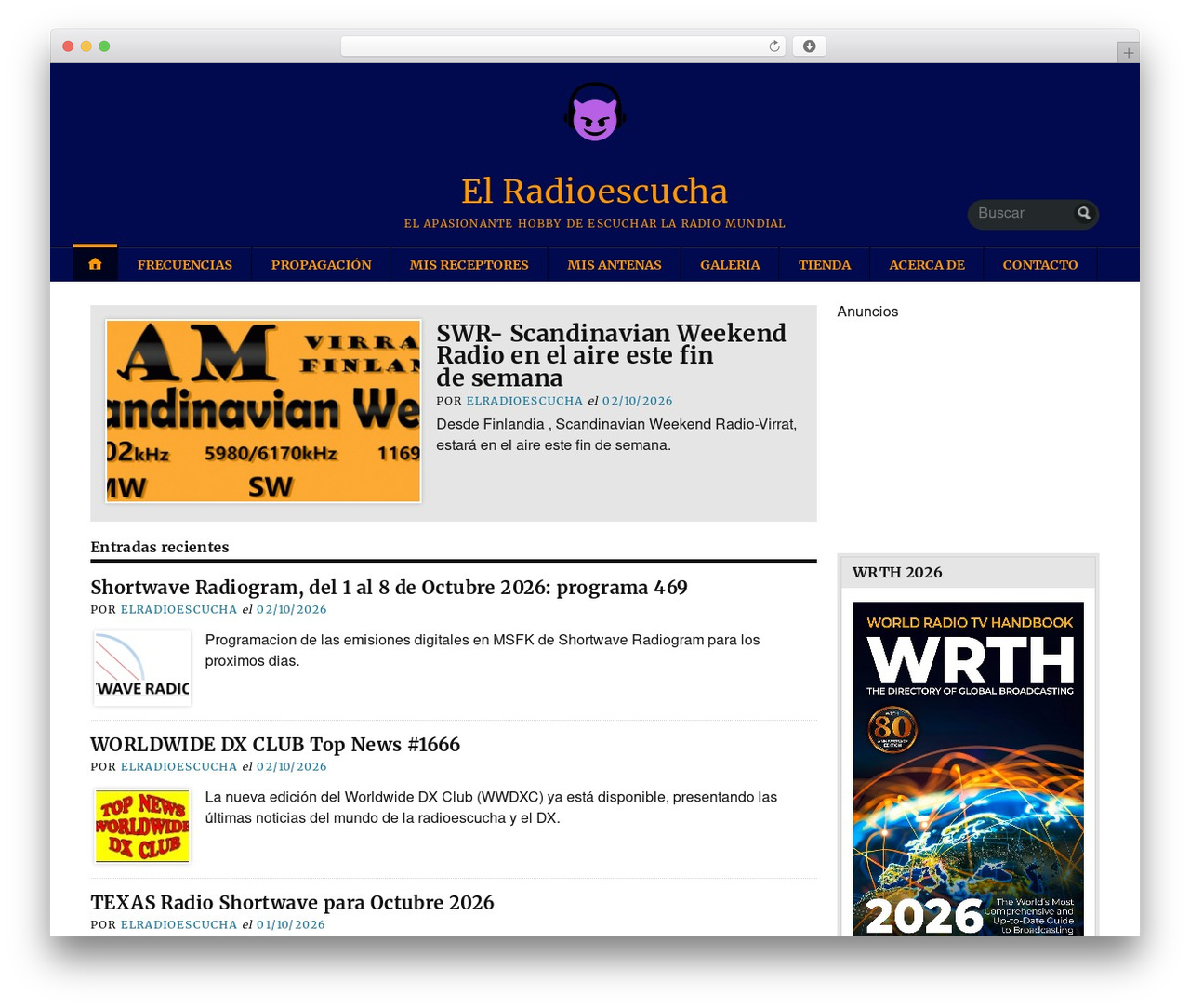This screenshot has width=1190, height=1008.
Task: Click the El Radioescucha site title
Action: (x=595, y=191)
